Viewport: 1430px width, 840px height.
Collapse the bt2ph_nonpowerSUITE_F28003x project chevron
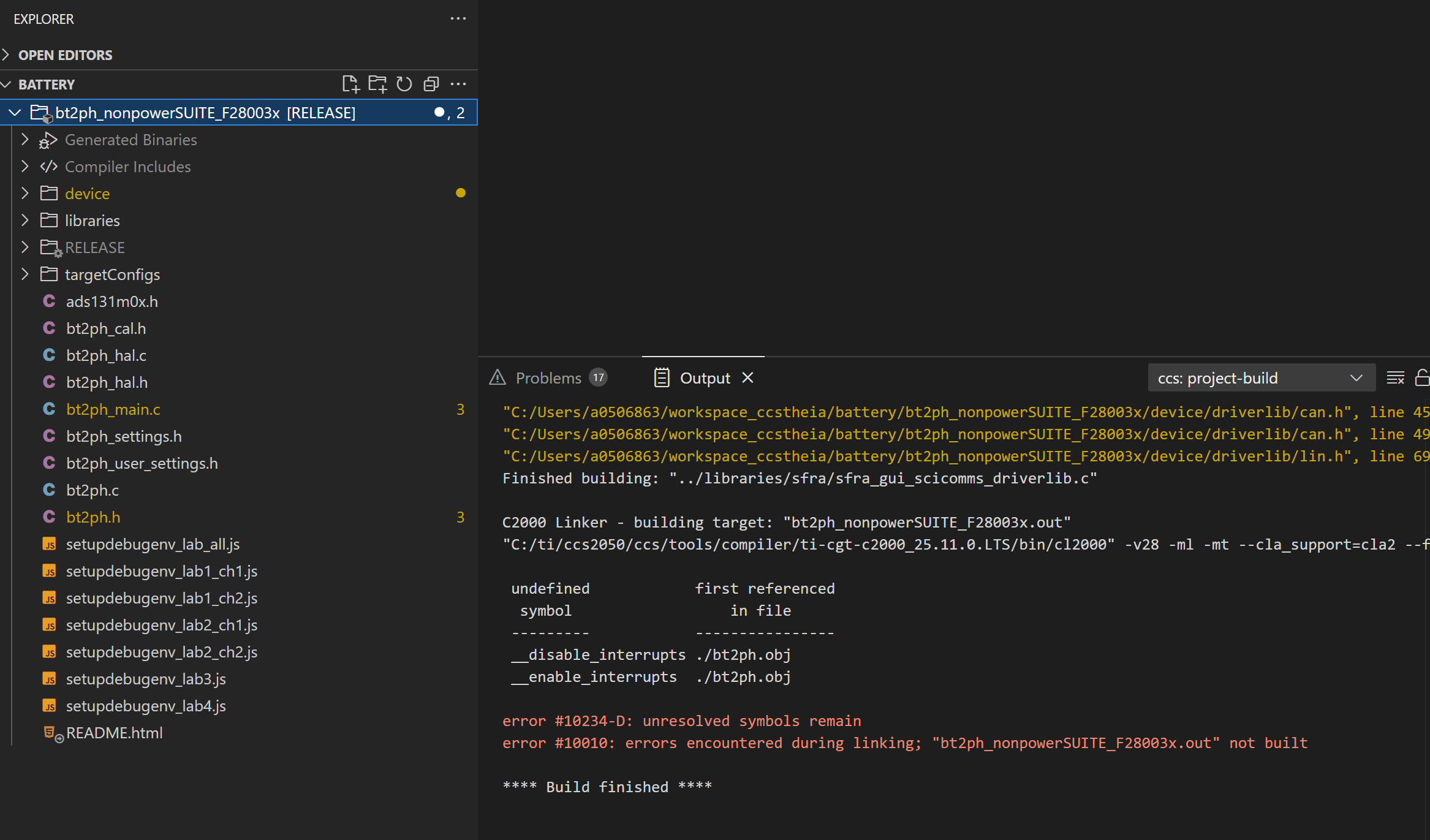coord(15,113)
